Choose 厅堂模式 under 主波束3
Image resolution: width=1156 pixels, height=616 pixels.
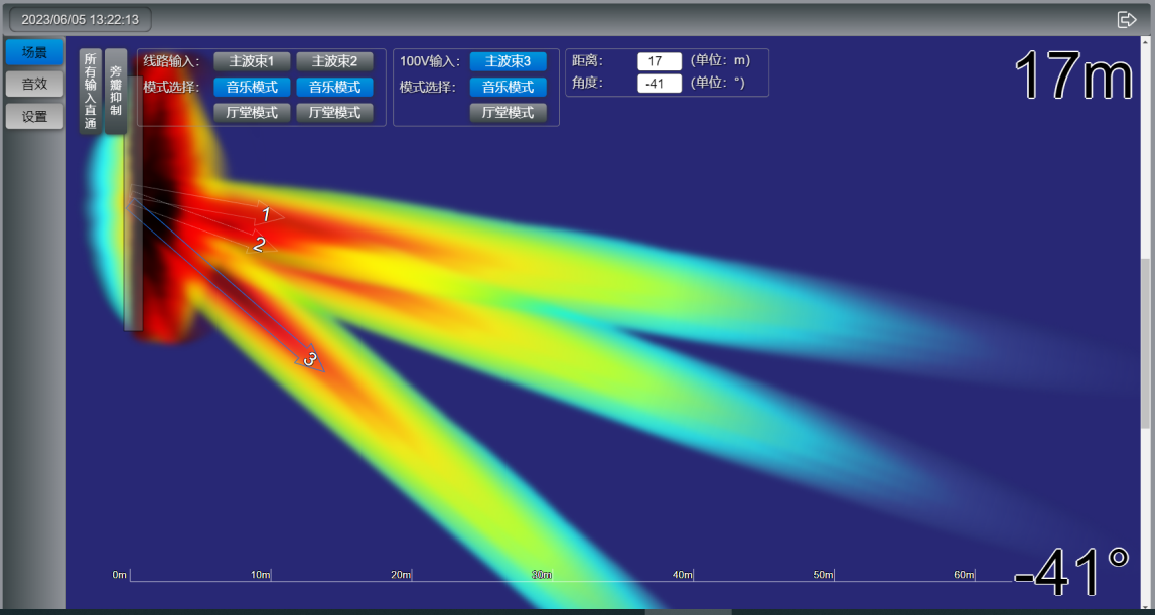pyautogui.click(x=508, y=113)
